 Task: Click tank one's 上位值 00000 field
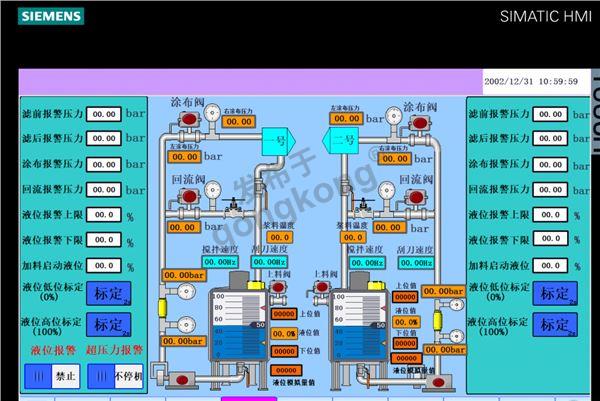[284, 314]
